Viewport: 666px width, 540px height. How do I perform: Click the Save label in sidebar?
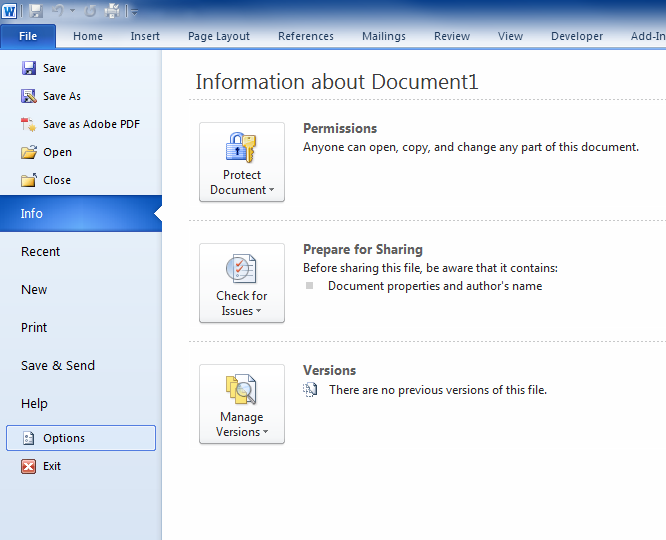click(x=54, y=68)
